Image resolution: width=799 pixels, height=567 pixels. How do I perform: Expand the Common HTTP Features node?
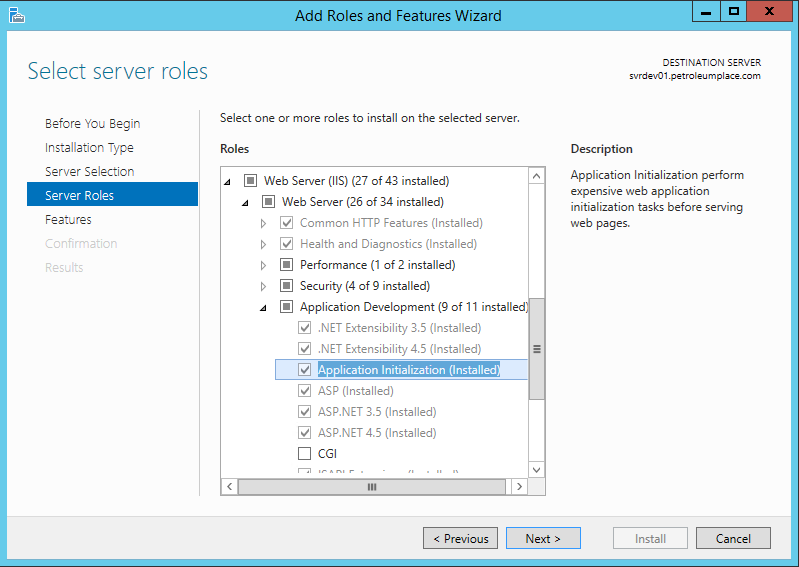click(x=264, y=223)
